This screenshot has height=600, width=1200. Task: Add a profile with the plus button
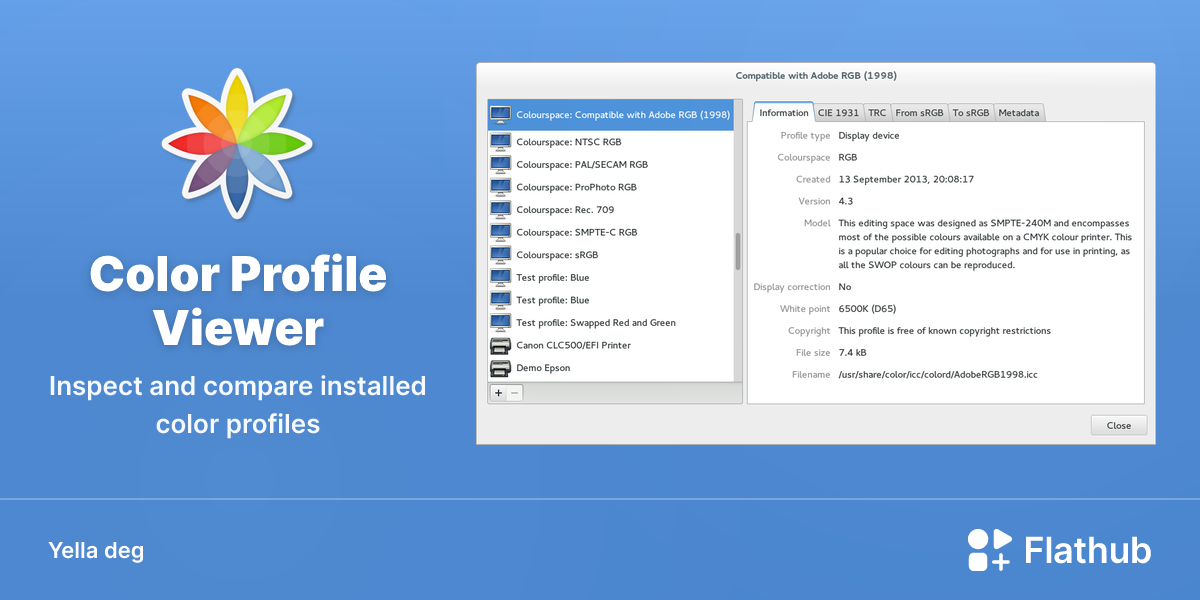(x=498, y=393)
